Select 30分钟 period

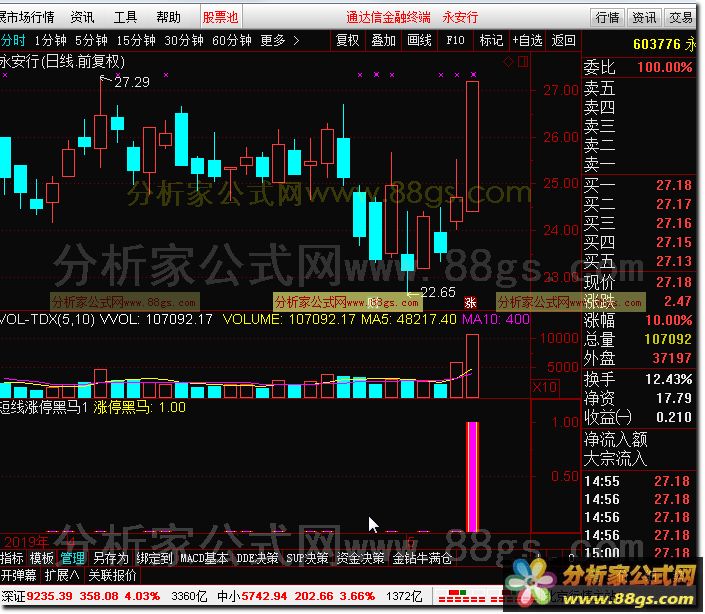(x=183, y=40)
